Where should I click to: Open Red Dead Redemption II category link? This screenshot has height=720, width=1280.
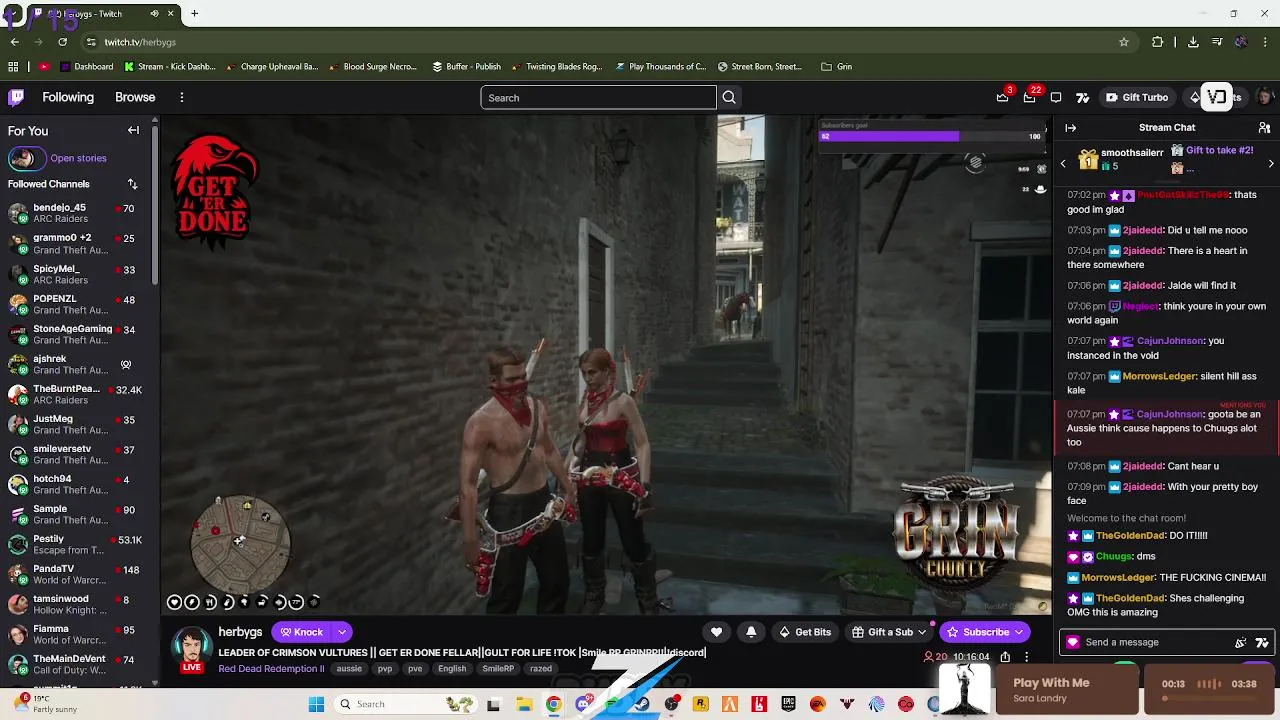click(x=271, y=668)
